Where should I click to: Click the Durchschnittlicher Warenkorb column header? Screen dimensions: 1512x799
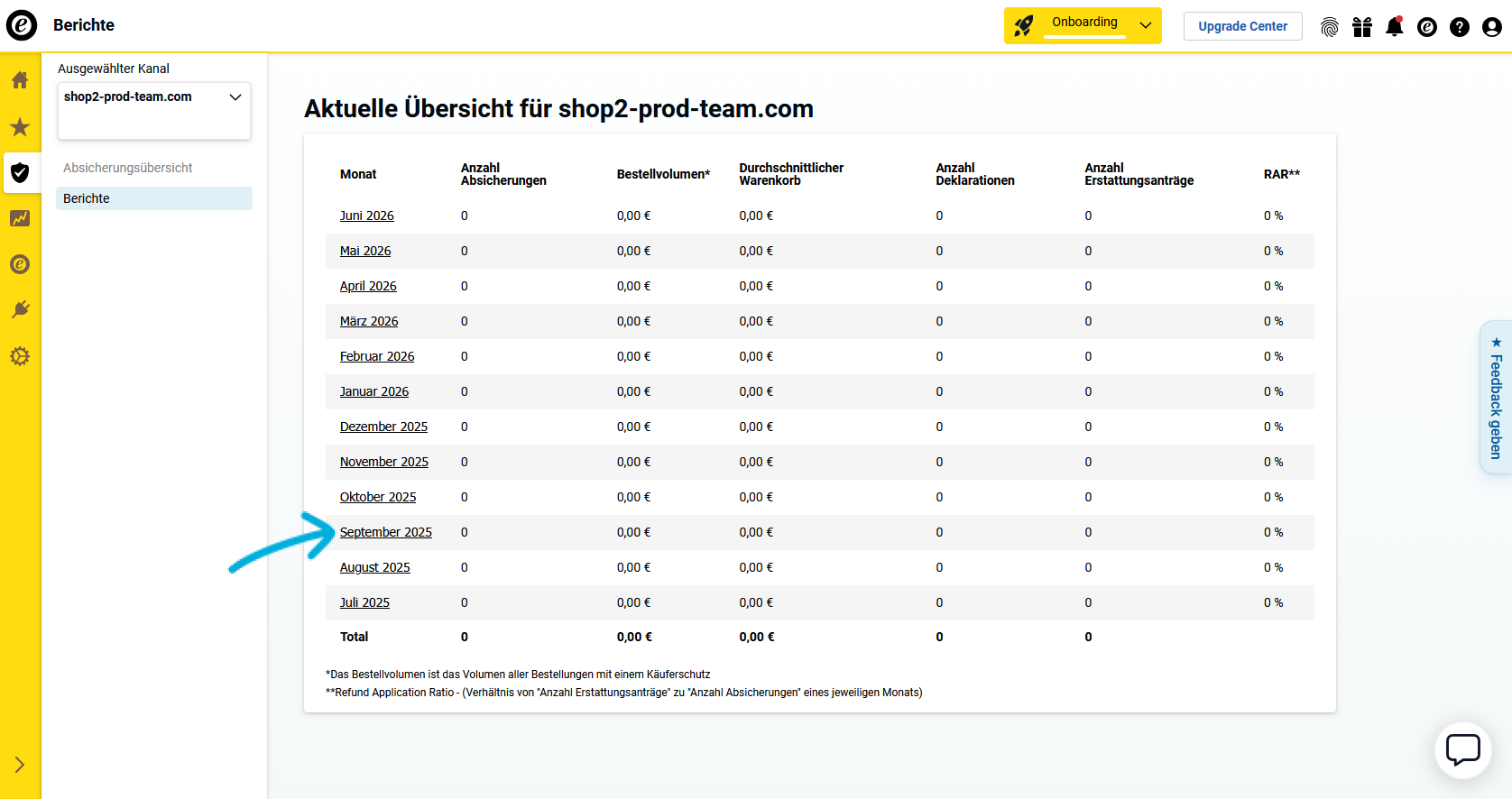pyautogui.click(x=791, y=174)
